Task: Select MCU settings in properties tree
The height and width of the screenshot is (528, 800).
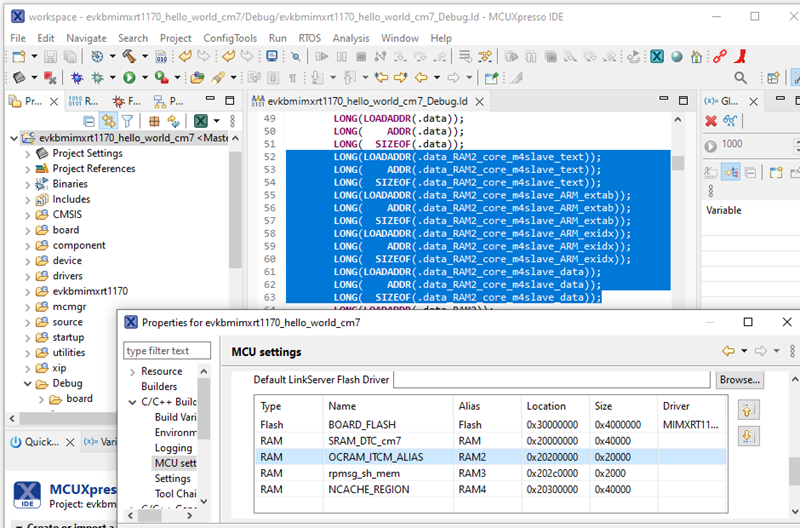Action: tap(176, 463)
